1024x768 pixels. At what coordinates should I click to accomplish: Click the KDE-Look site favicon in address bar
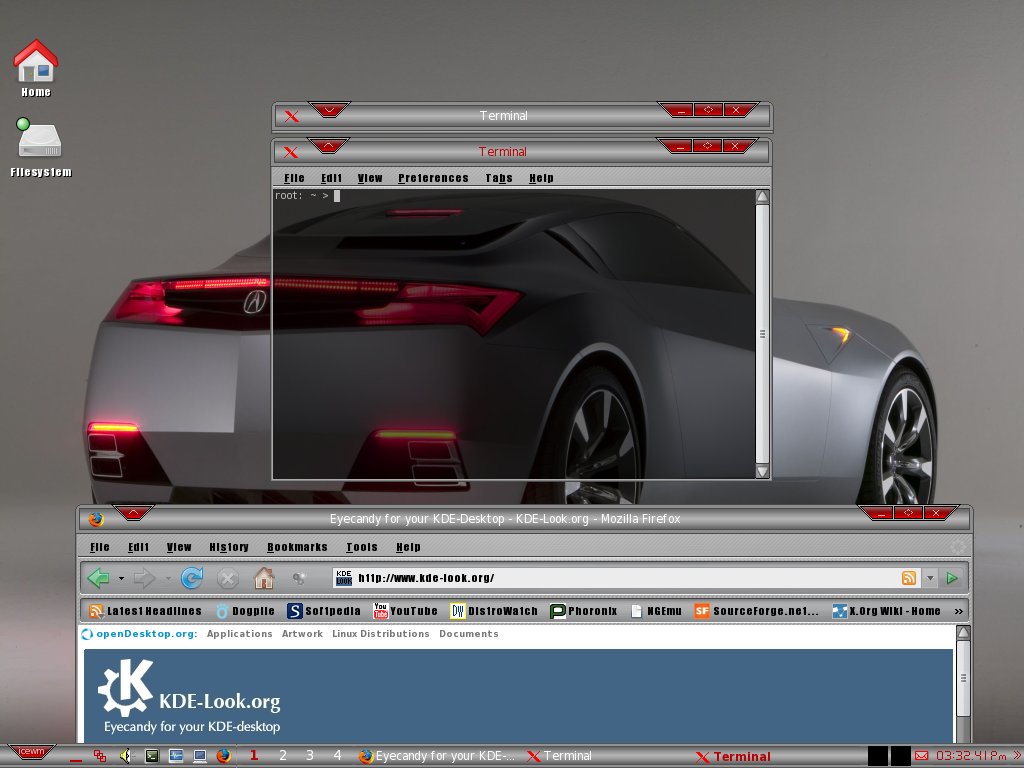point(344,578)
